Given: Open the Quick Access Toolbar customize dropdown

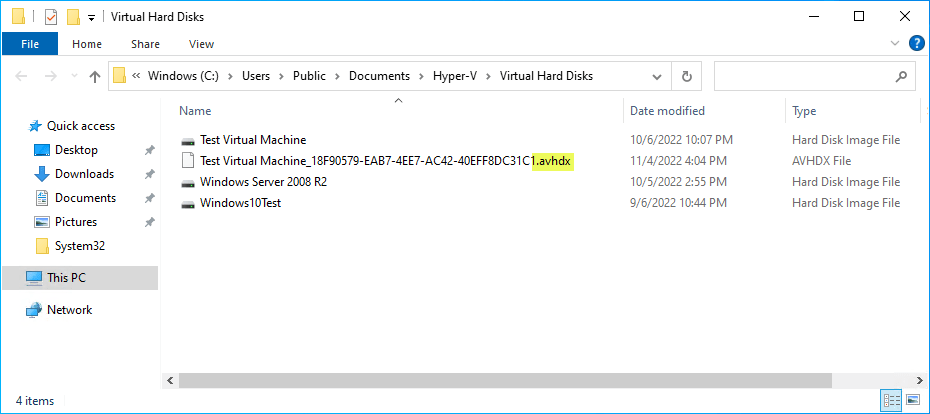Looking at the screenshot, I should pos(91,17).
